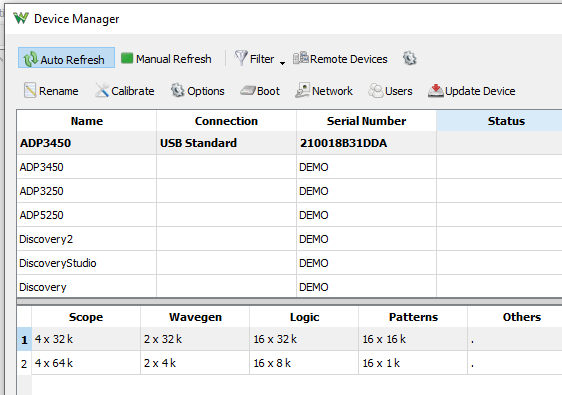Click the gear settings icon beside Remote Devices

[x=409, y=58]
